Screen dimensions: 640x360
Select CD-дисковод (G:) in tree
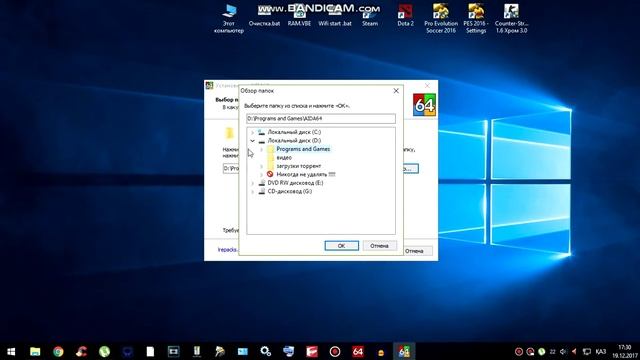point(289,191)
